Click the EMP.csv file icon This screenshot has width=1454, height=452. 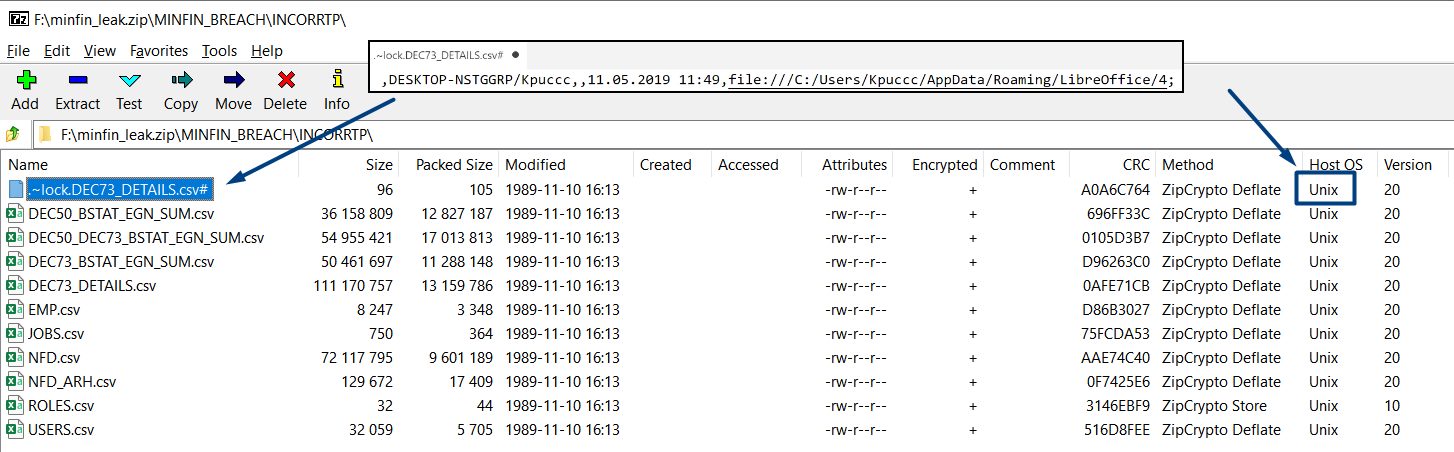tap(15, 310)
